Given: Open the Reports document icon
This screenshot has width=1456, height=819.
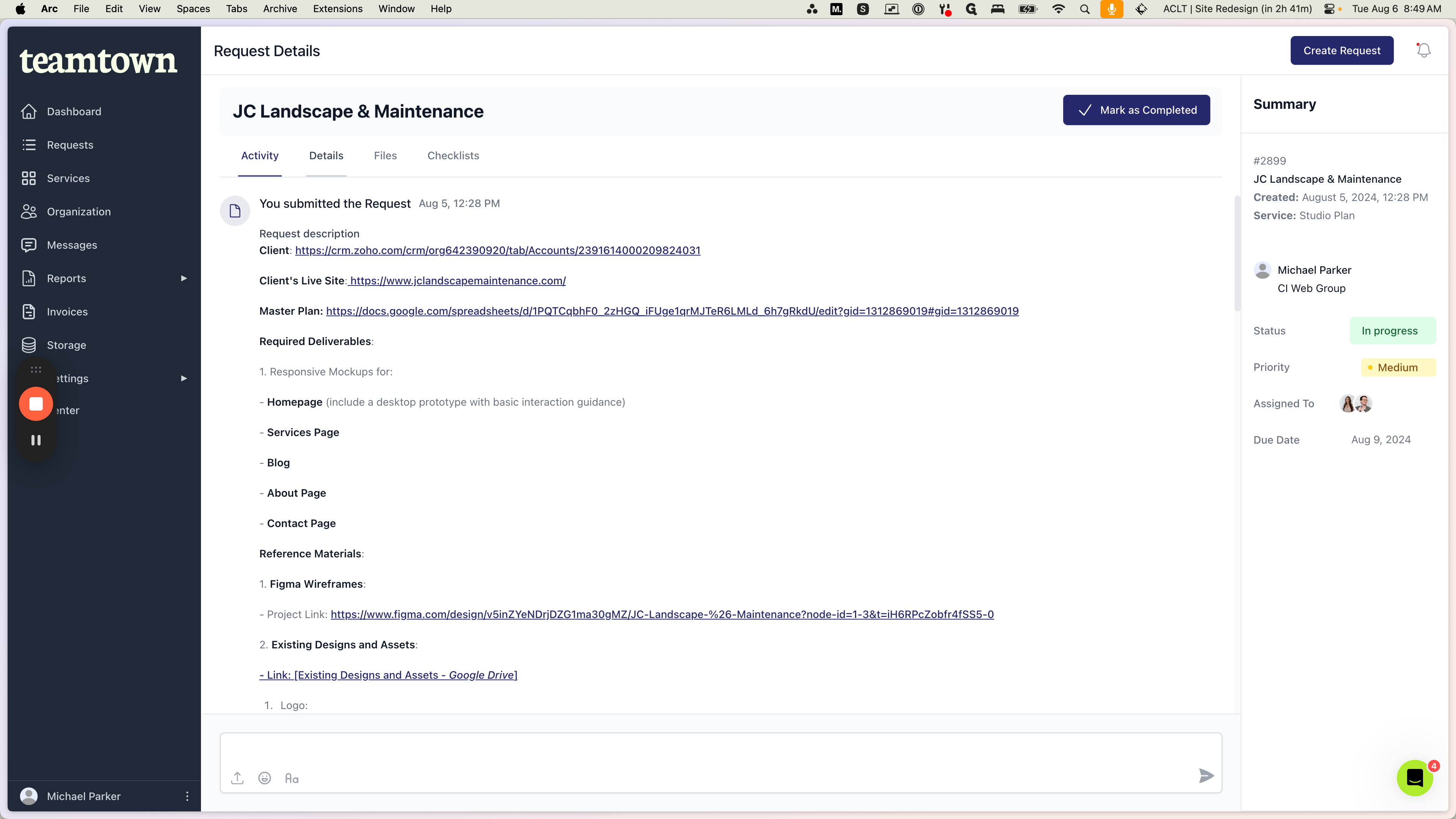Looking at the screenshot, I should click(x=29, y=278).
